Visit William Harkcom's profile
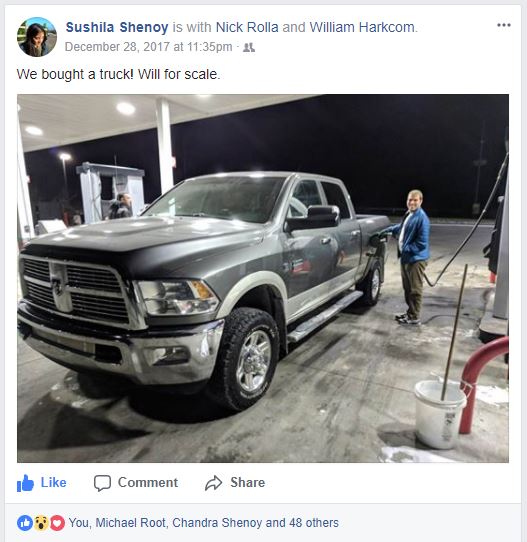527x542 pixels. coord(362,27)
